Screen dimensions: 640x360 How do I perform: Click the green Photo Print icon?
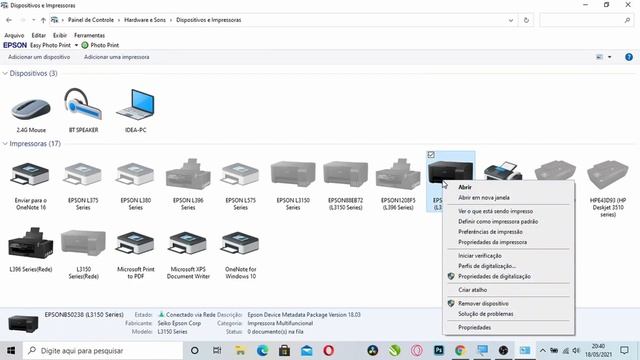[x=85, y=45]
